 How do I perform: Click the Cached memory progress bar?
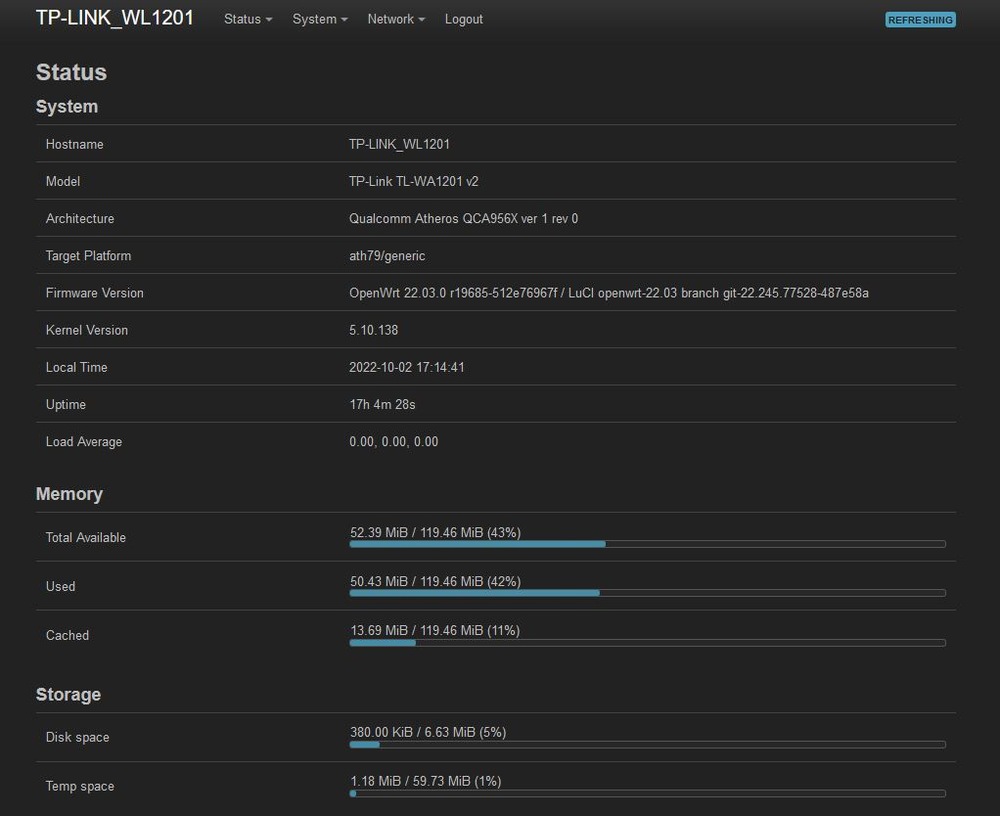pos(647,642)
